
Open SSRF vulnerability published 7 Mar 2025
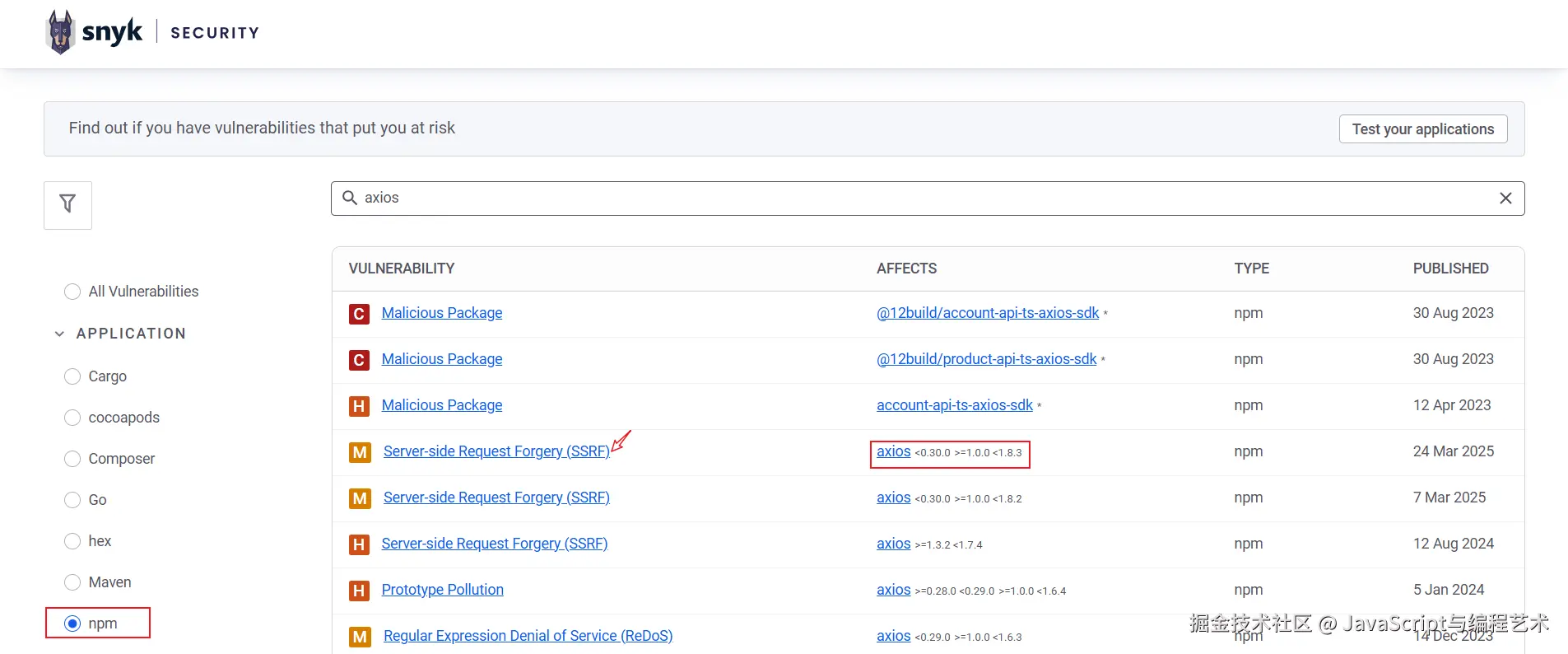(496, 498)
